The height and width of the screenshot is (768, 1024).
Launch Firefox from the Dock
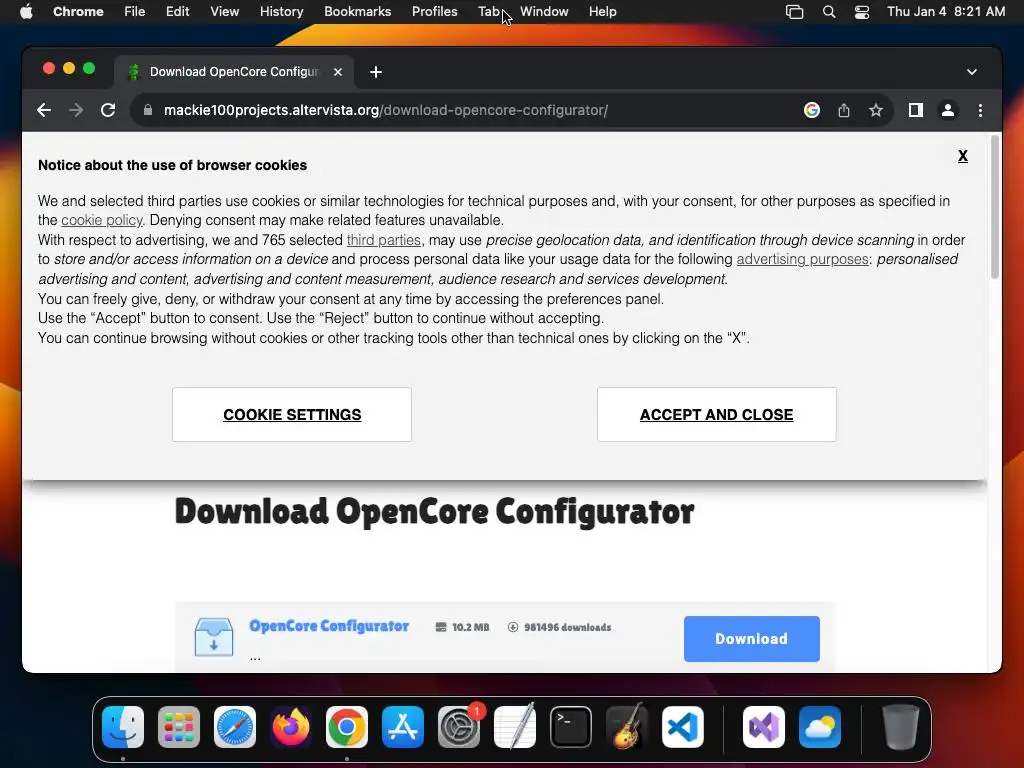pos(291,727)
